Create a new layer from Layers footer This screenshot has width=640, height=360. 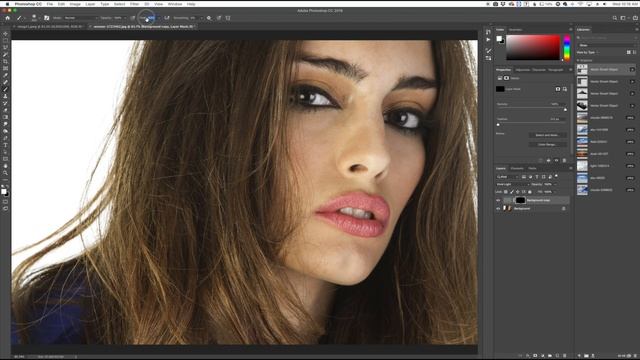[557, 356]
